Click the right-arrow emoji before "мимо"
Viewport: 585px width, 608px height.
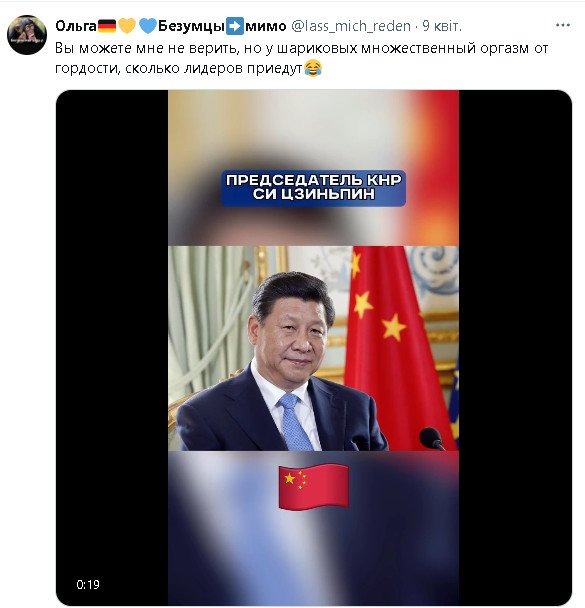235,26
